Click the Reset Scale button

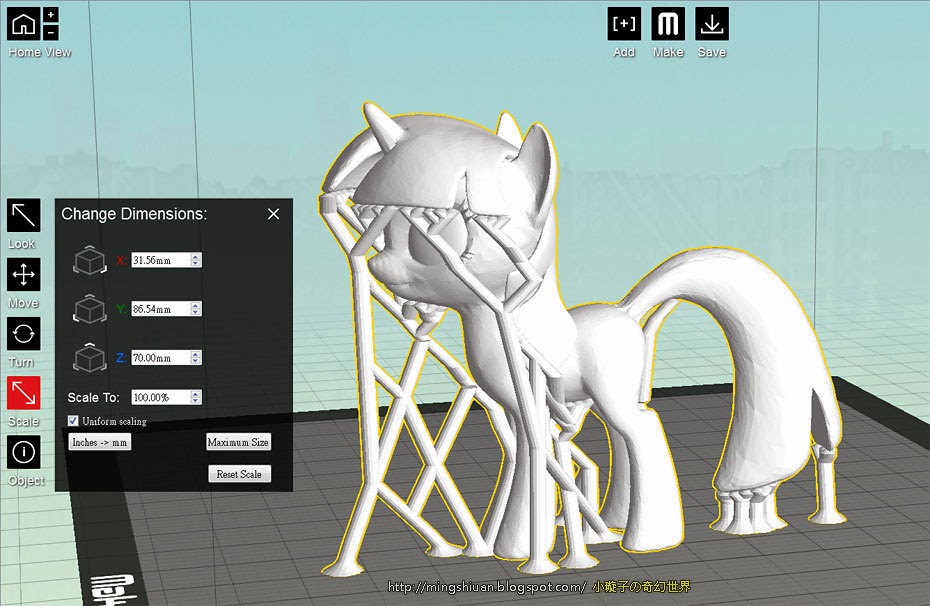(x=240, y=474)
